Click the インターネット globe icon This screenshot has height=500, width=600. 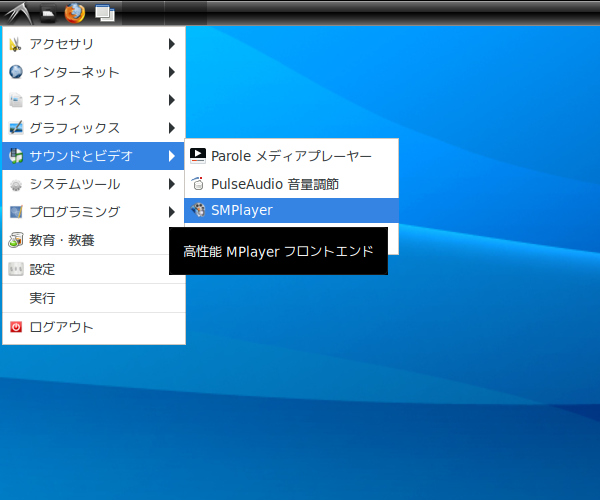point(16,72)
